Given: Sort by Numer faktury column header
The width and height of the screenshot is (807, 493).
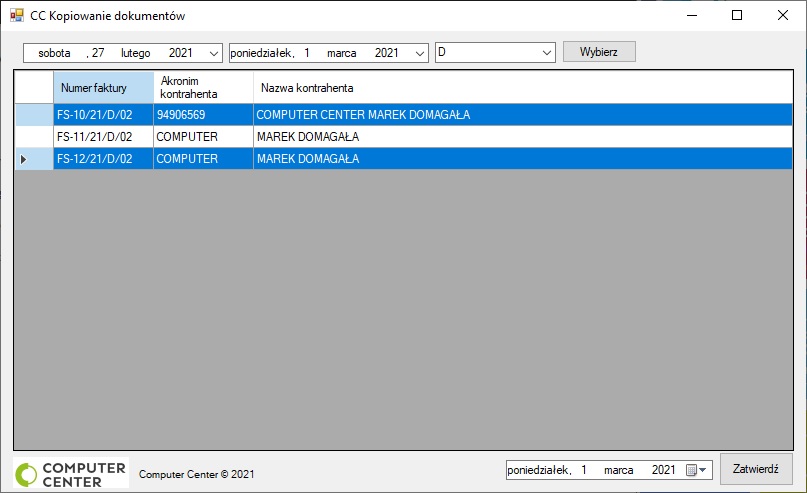Looking at the screenshot, I should pos(103,87).
